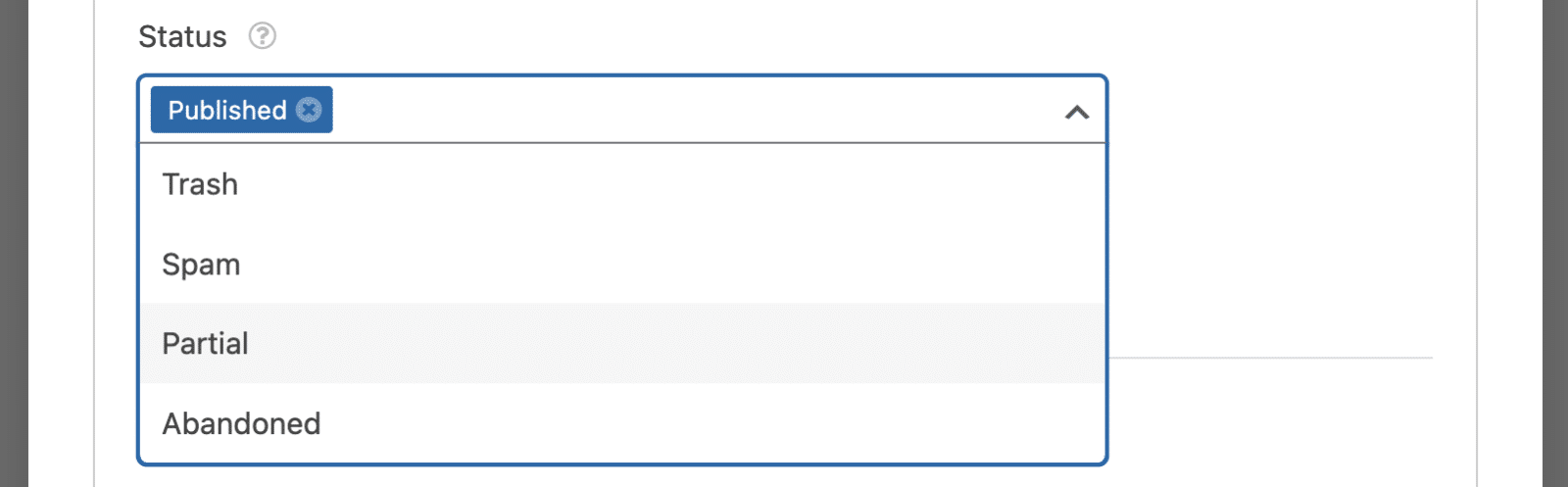Add Spam entries to status filter

[622, 265]
